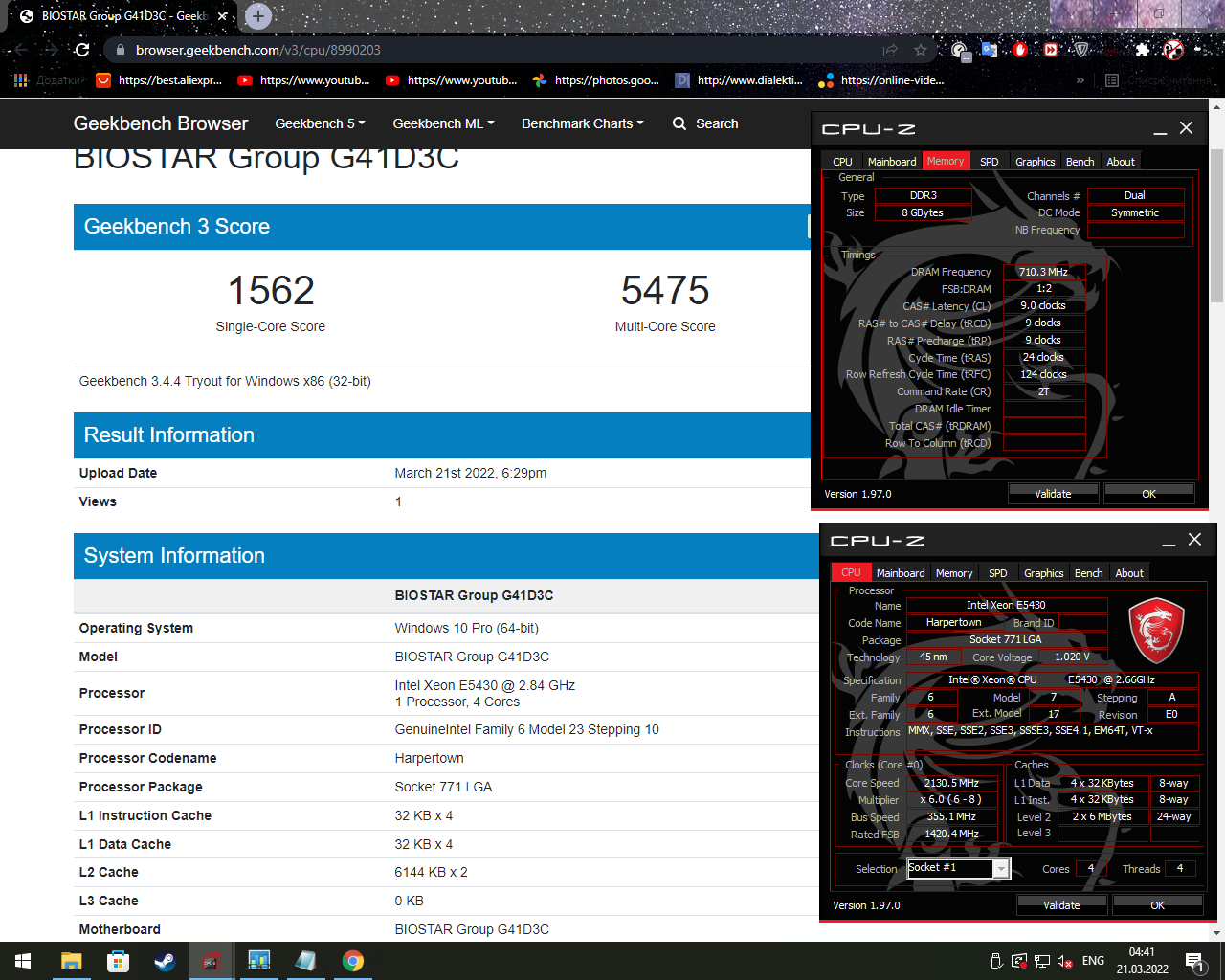
Task: Expand the Geekbench 5 dropdown menu
Action: (320, 123)
